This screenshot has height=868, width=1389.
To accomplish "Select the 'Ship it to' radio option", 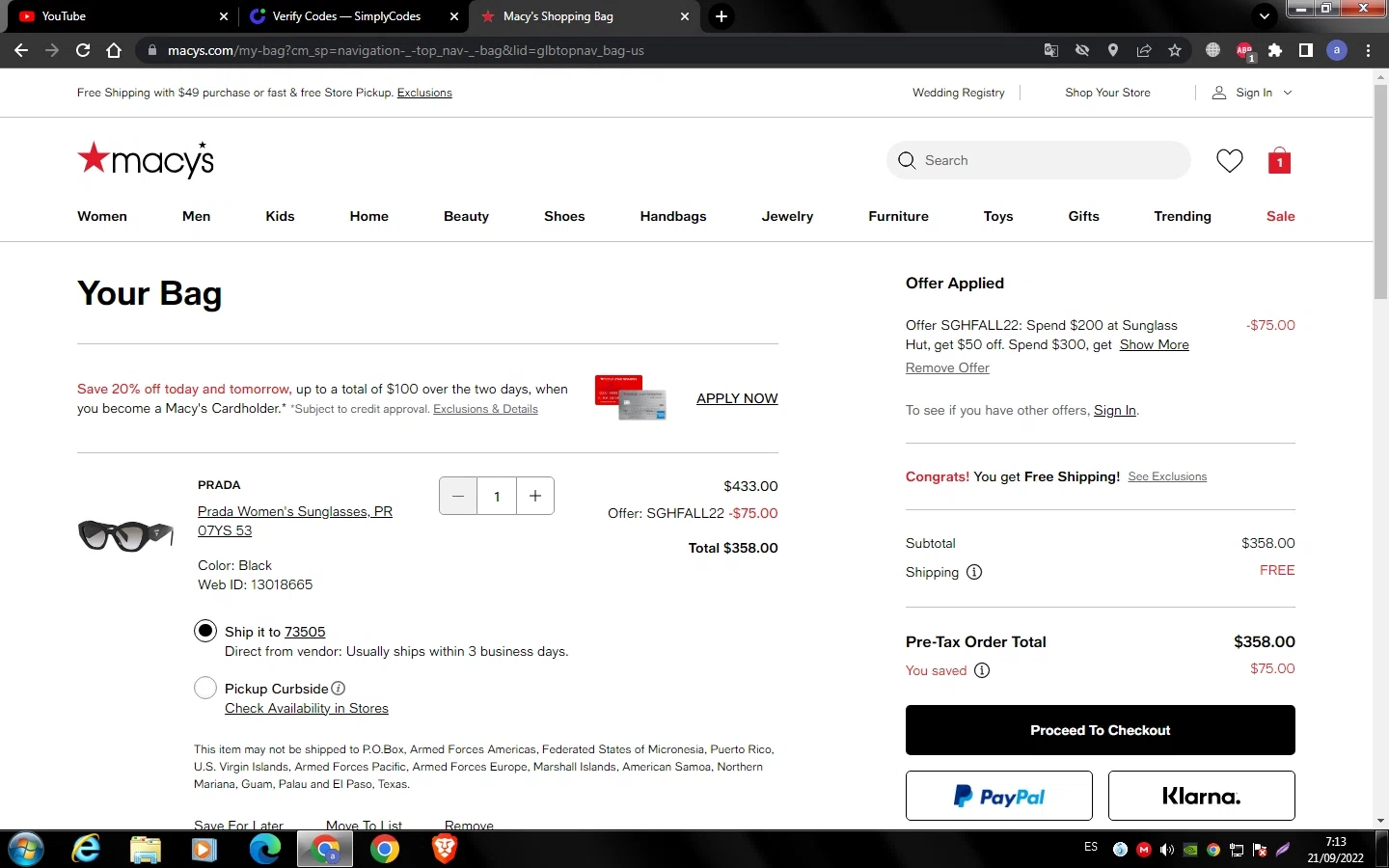I will click(205, 632).
